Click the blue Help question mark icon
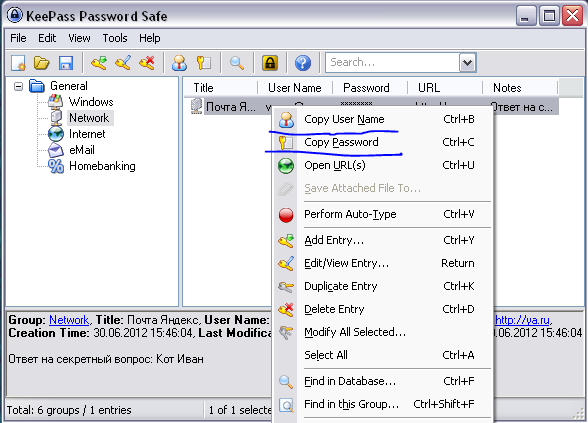The height and width of the screenshot is (423, 588). [303, 63]
